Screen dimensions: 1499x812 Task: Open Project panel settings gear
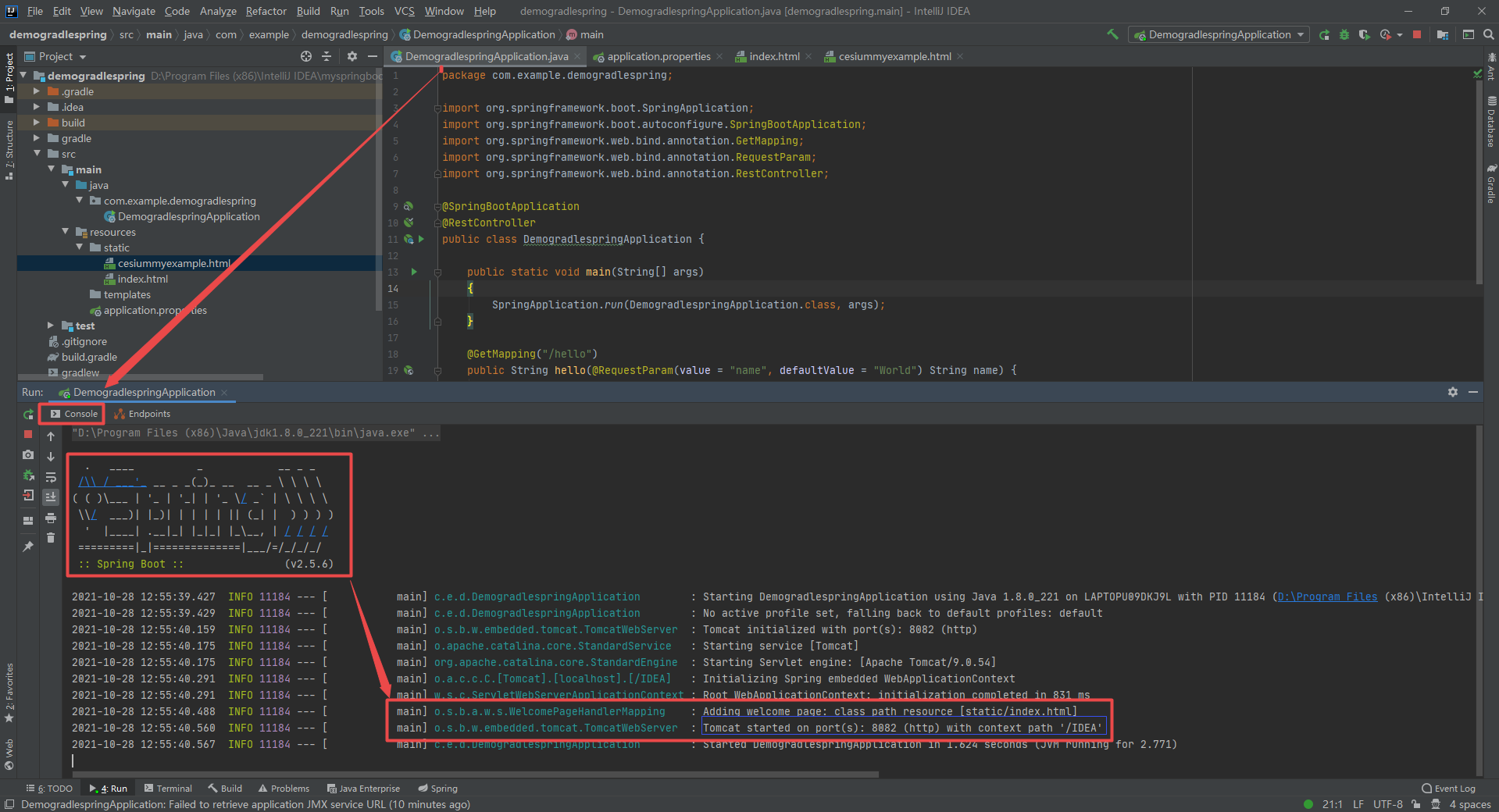[352, 56]
